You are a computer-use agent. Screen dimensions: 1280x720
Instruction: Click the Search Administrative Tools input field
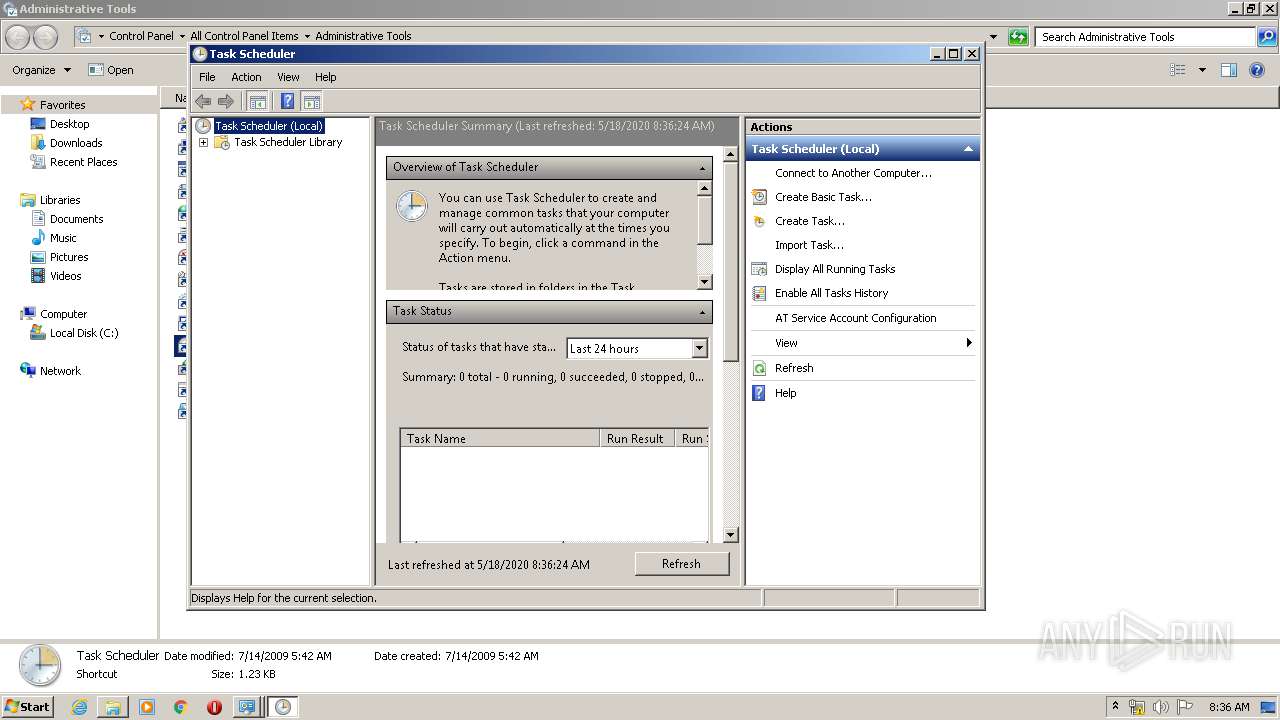[x=1147, y=37]
